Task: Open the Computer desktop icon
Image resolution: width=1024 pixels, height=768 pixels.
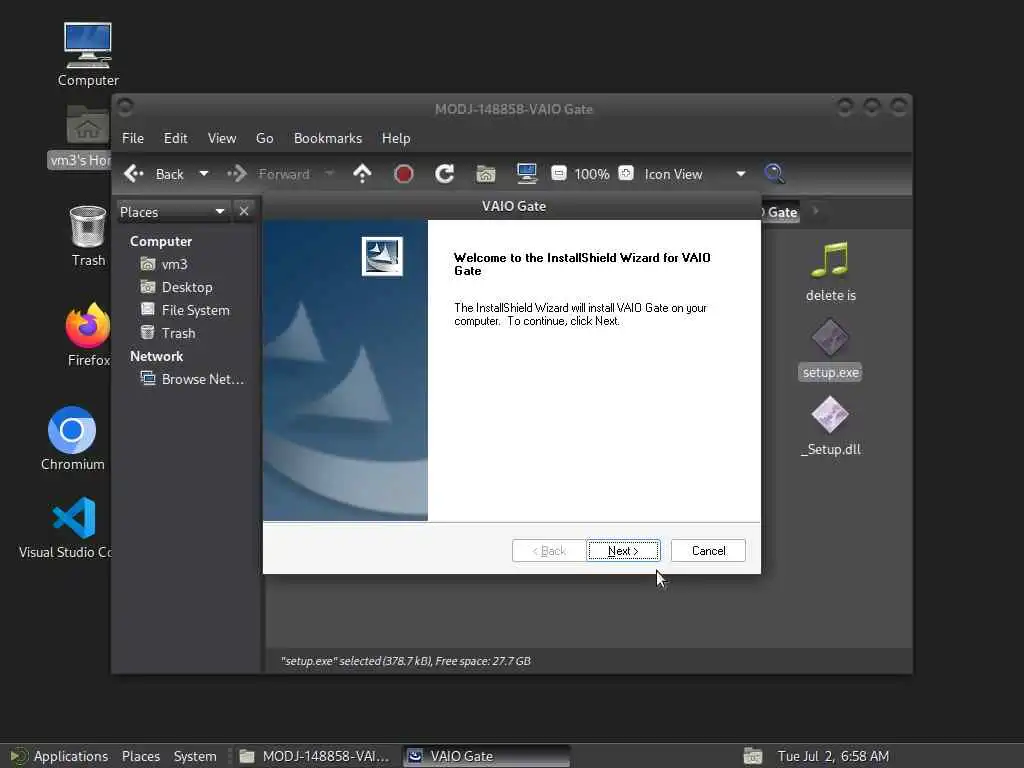Action: (x=88, y=55)
